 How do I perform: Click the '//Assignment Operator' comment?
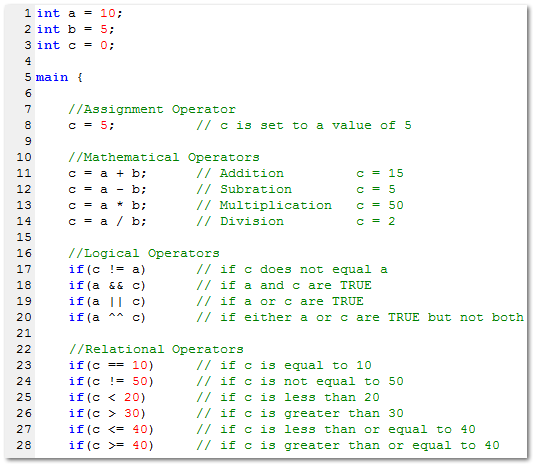[152, 109]
